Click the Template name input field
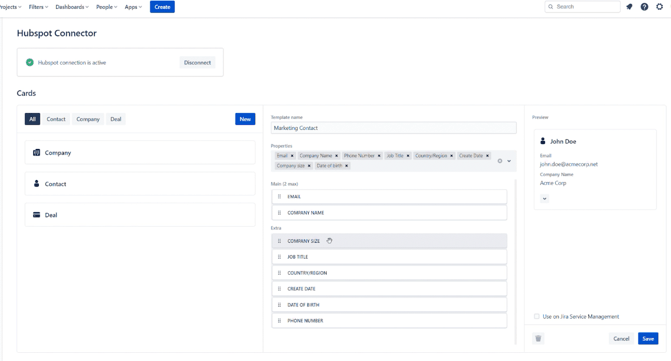The image size is (671, 361). point(394,128)
